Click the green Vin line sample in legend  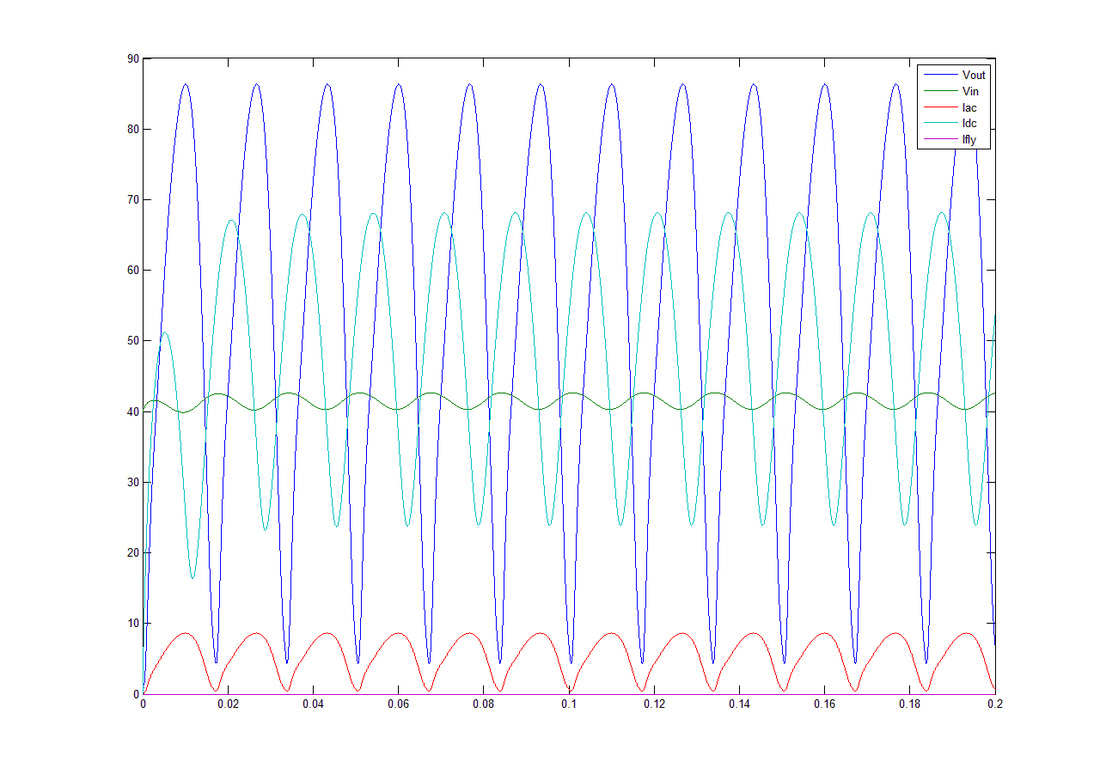[x=941, y=91]
